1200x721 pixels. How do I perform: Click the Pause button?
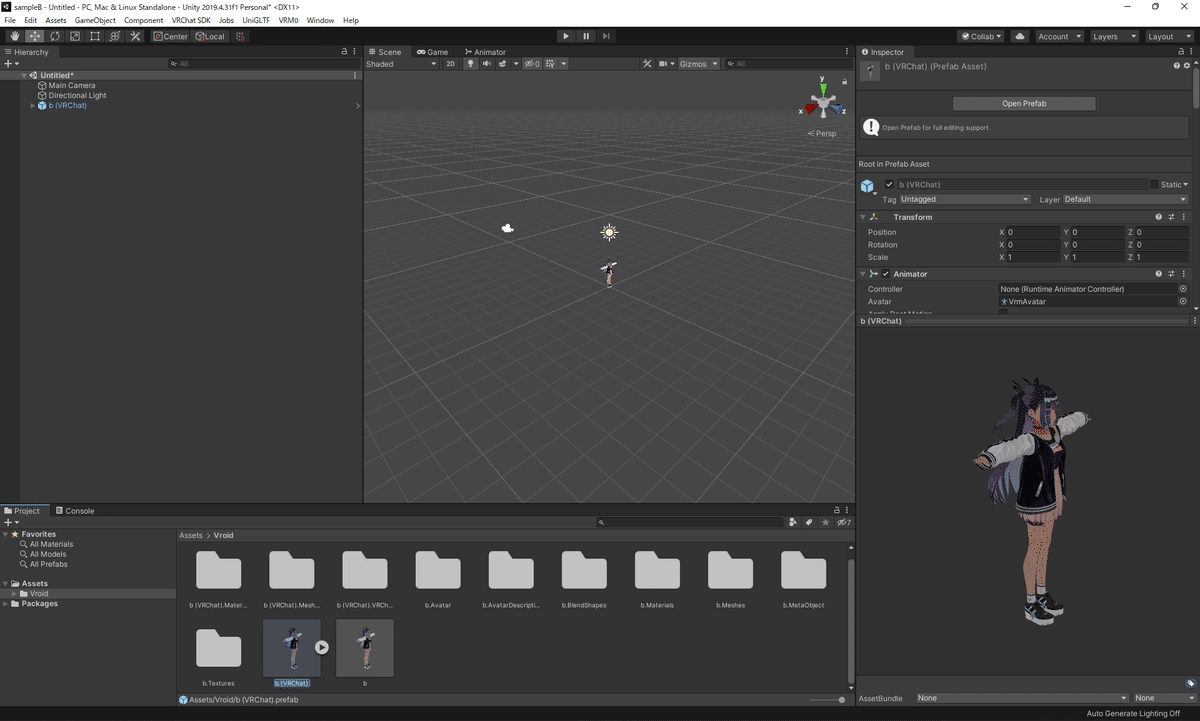pos(586,36)
